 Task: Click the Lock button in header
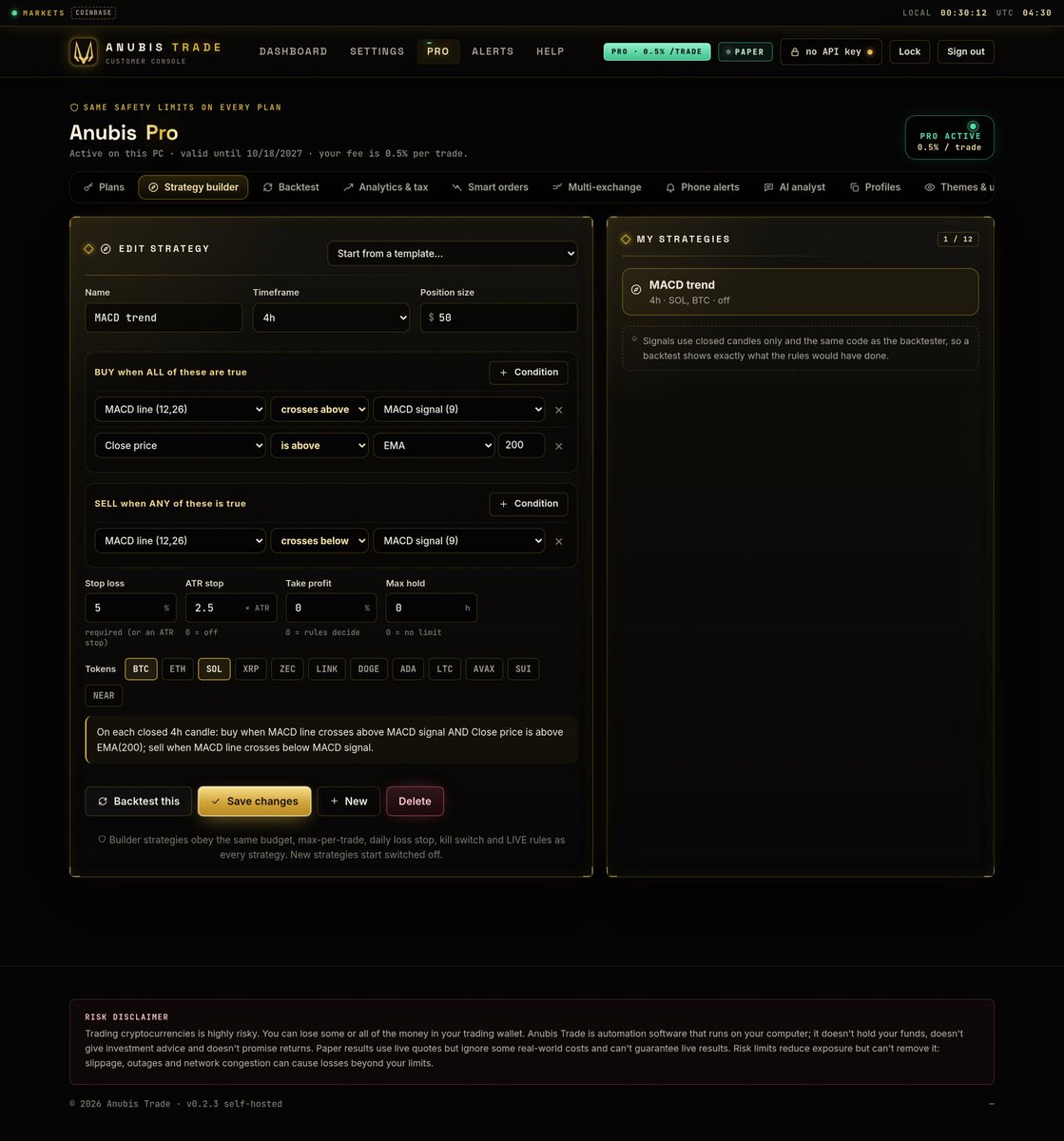click(x=910, y=51)
